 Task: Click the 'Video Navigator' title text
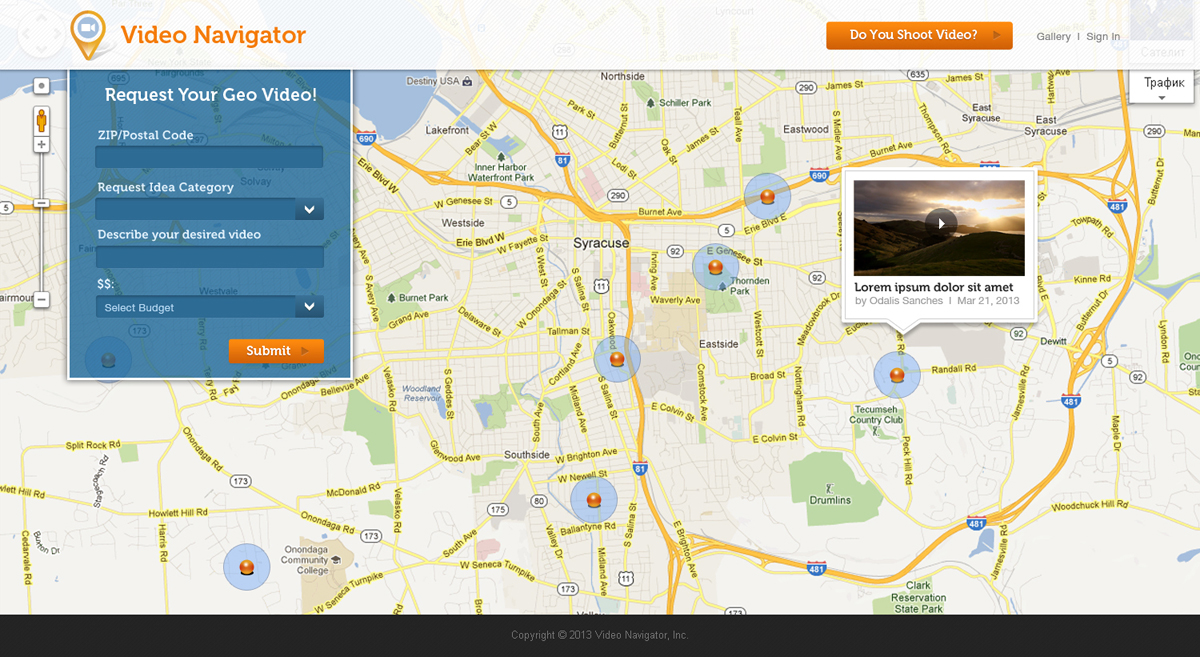point(213,35)
